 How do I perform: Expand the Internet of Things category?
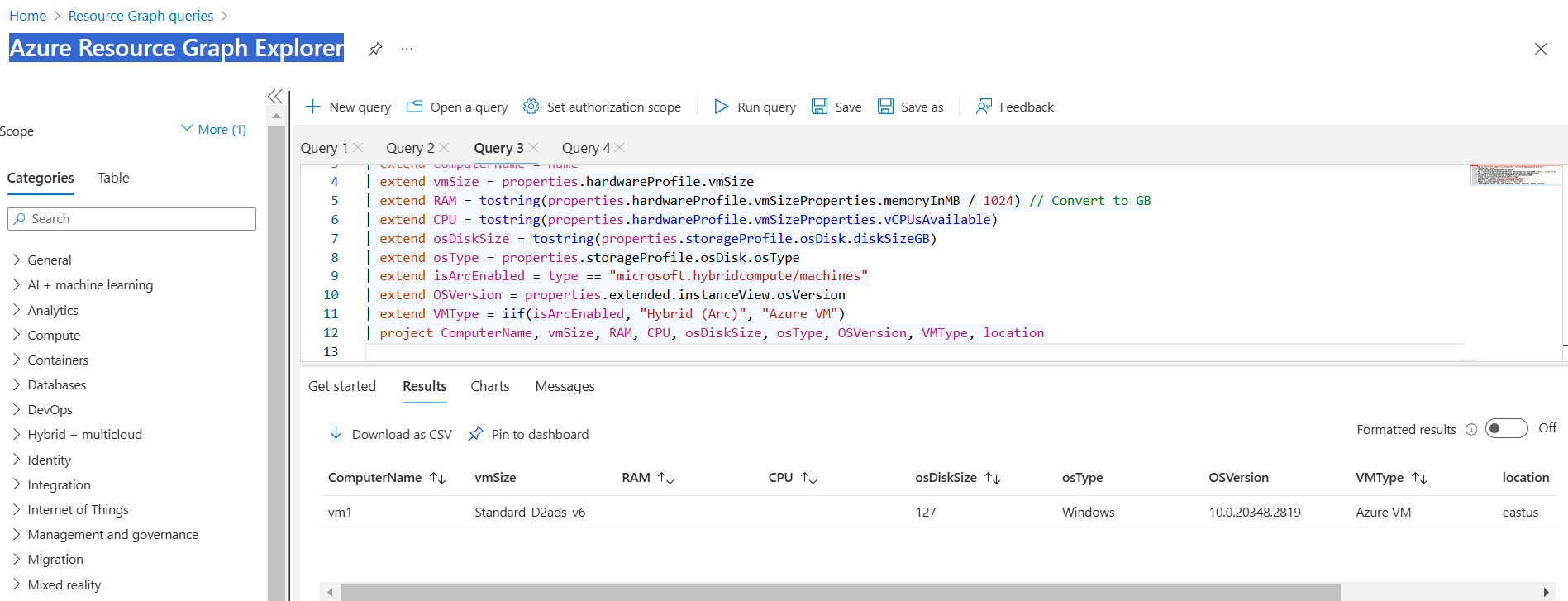pos(16,509)
